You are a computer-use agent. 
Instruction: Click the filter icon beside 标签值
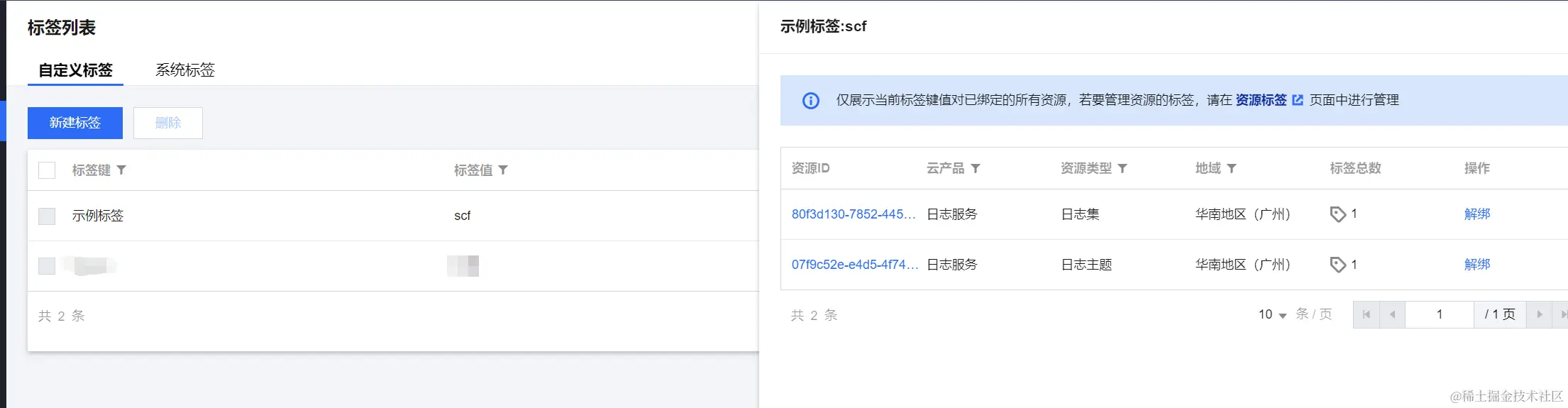click(503, 170)
